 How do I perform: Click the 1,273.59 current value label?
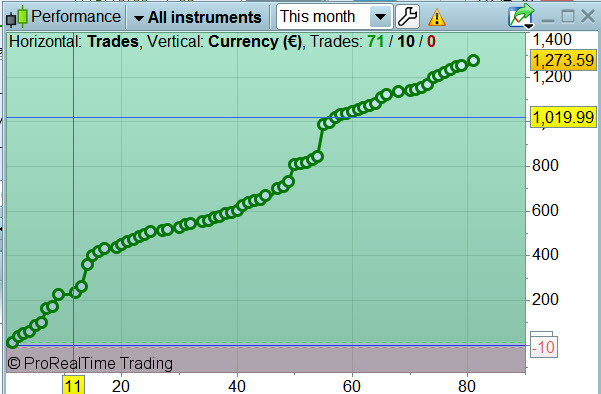point(563,61)
